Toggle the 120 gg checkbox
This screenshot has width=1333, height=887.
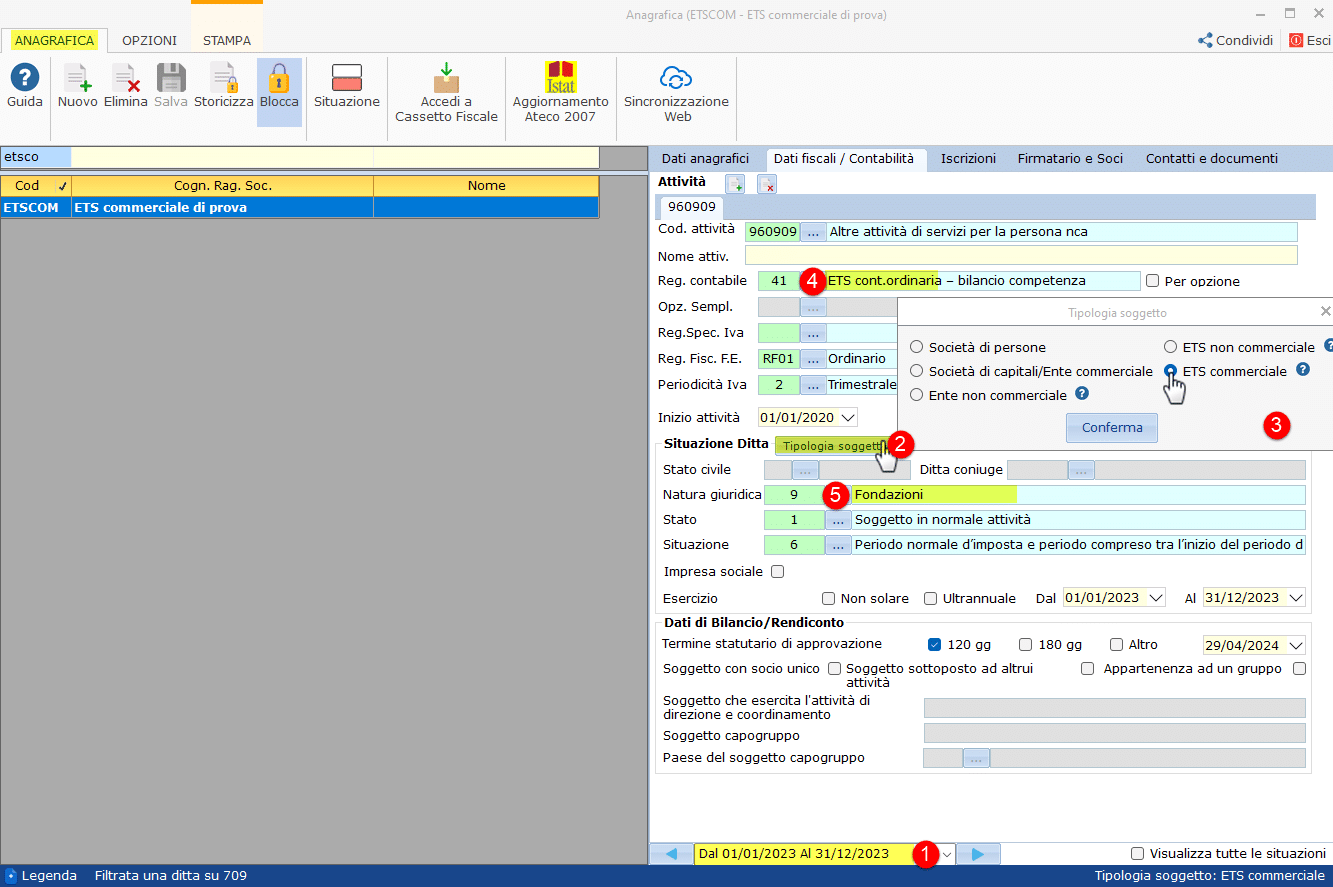click(934, 645)
